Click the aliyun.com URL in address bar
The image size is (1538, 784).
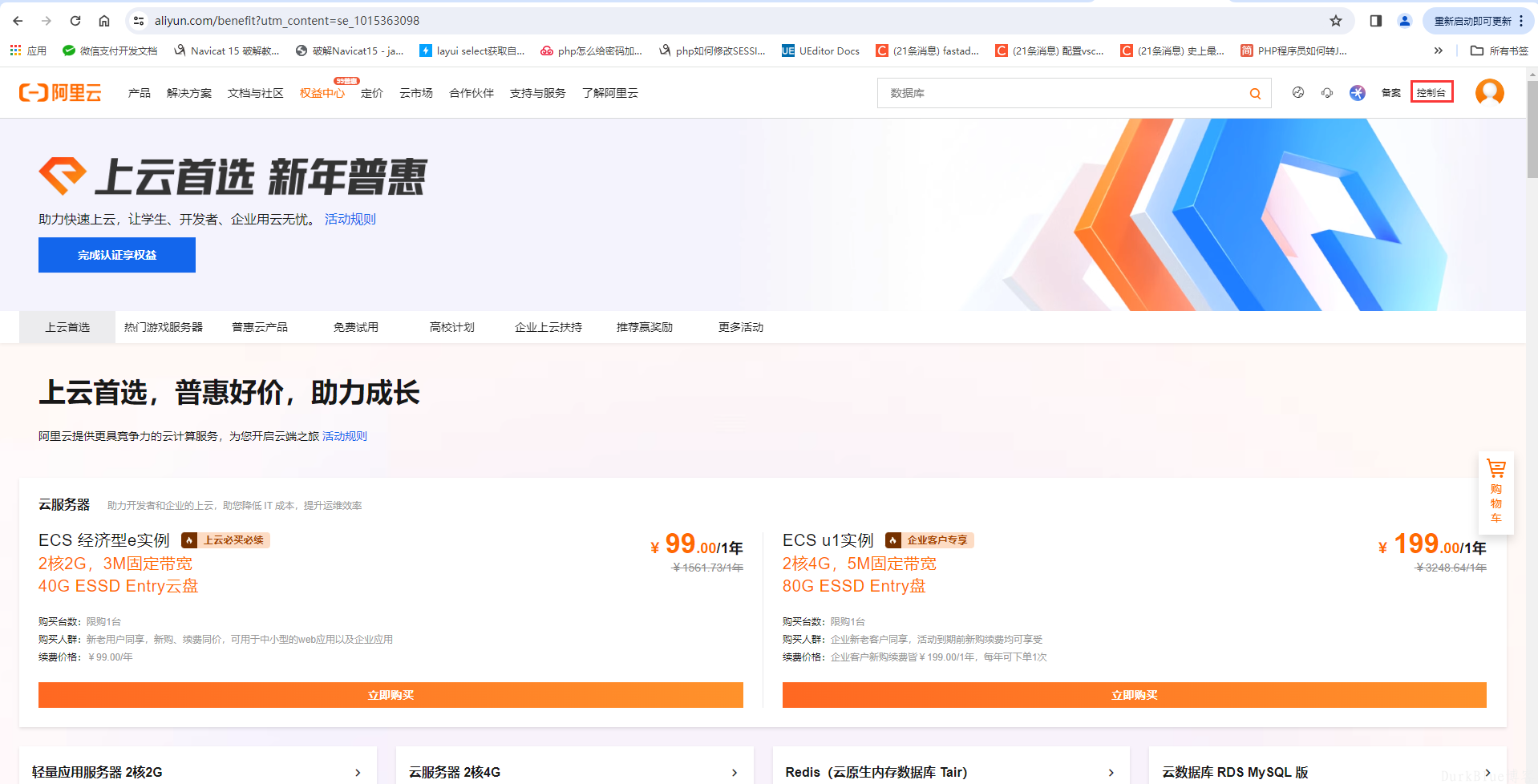click(287, 21)
